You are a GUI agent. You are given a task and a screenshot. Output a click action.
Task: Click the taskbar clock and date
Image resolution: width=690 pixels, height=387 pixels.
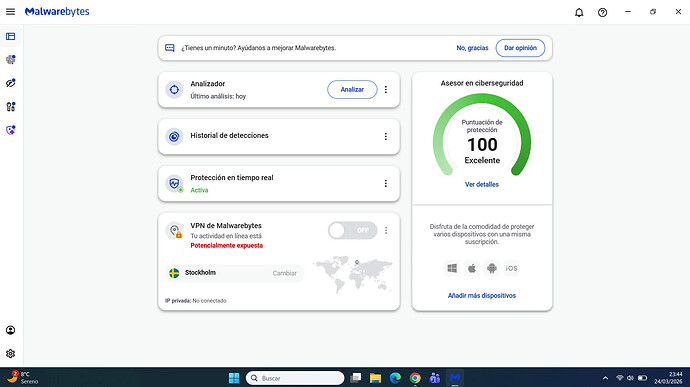[x=668, y=378]
